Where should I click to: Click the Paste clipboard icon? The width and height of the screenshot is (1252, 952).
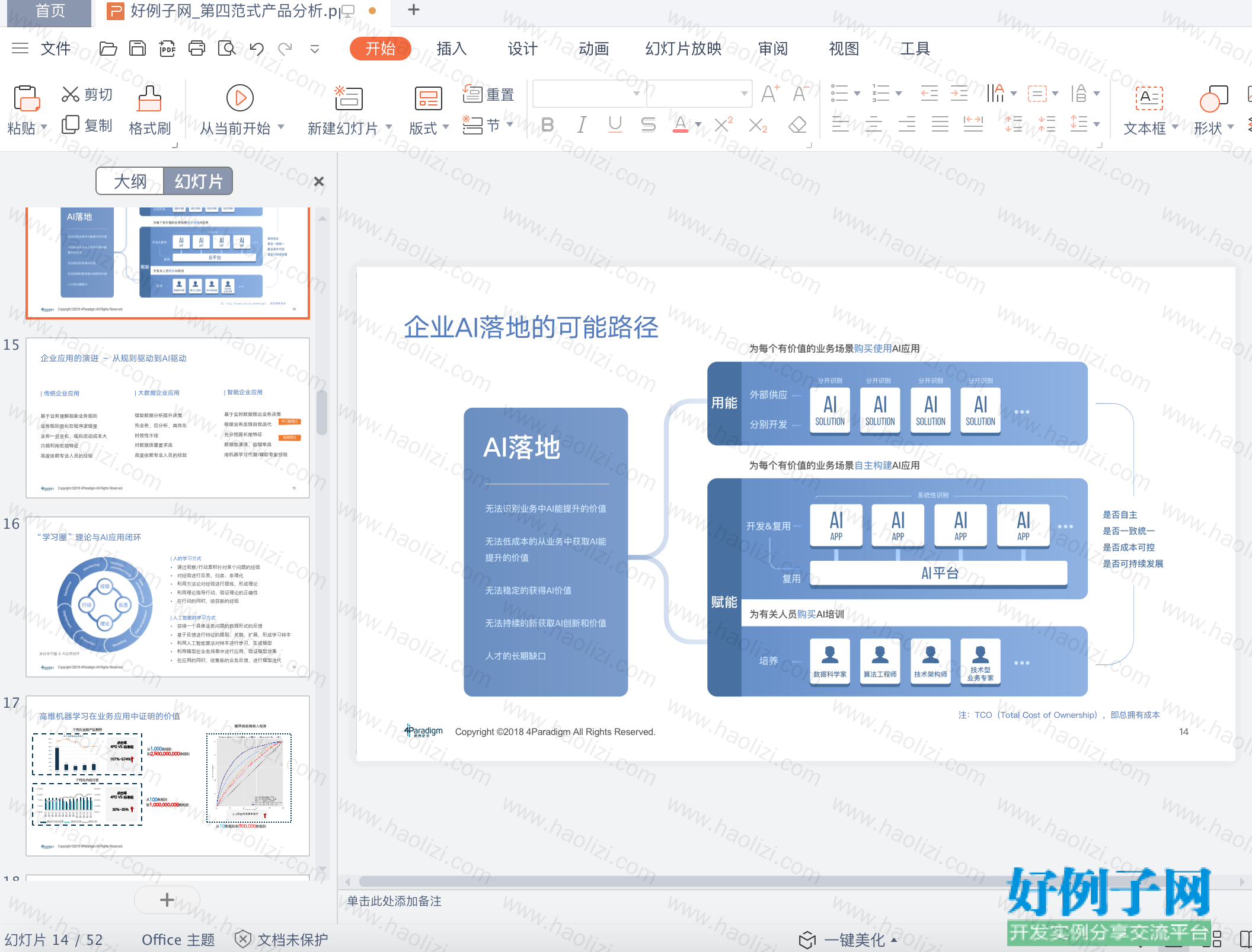[x=26, y=98]
